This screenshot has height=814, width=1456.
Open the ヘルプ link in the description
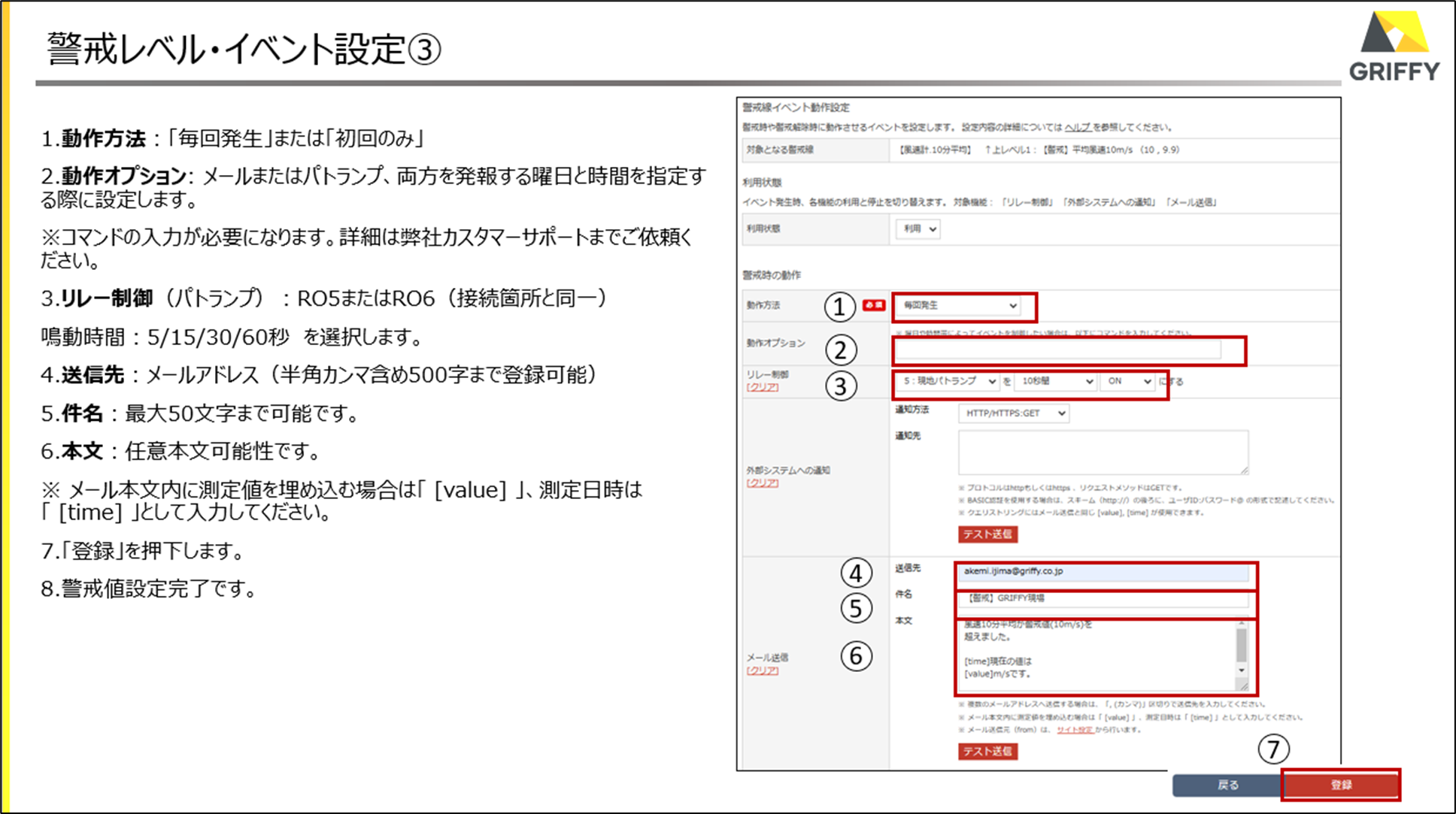[x=1077, y=128]
